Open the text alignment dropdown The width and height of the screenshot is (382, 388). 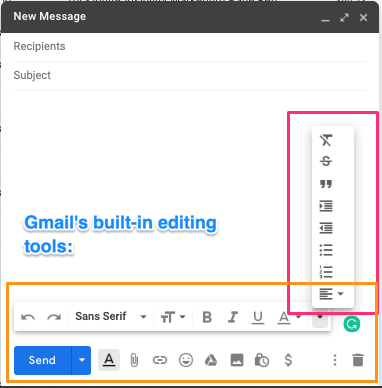click(331, 294)
